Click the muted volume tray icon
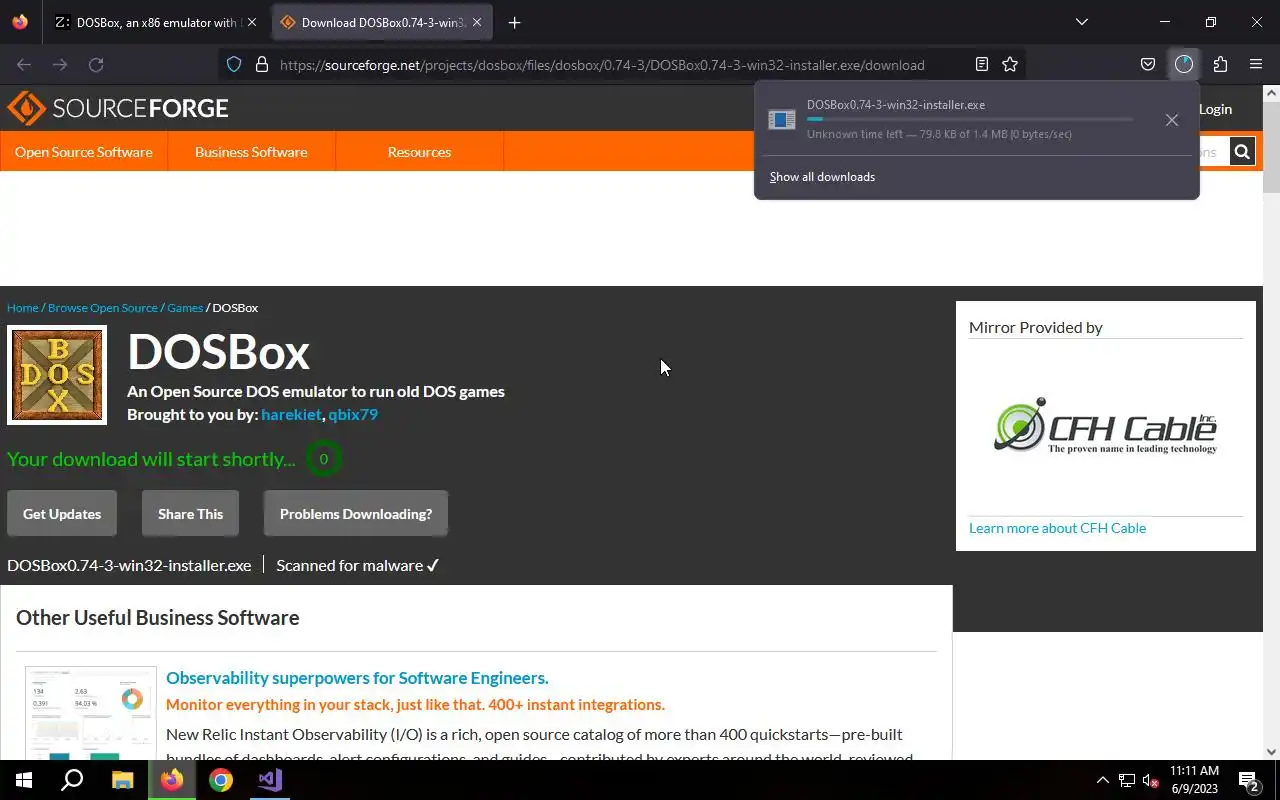This screenshot has width=1280, height=800. click(x=1151, y=780)
